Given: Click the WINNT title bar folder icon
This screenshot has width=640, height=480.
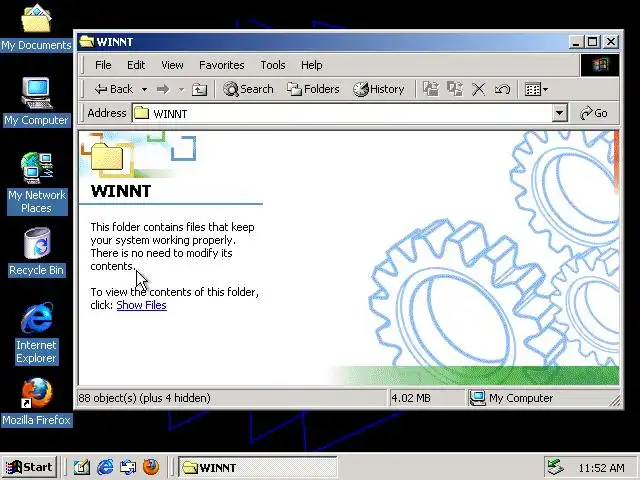Looking at the screenshot, I should pos(86,42).
